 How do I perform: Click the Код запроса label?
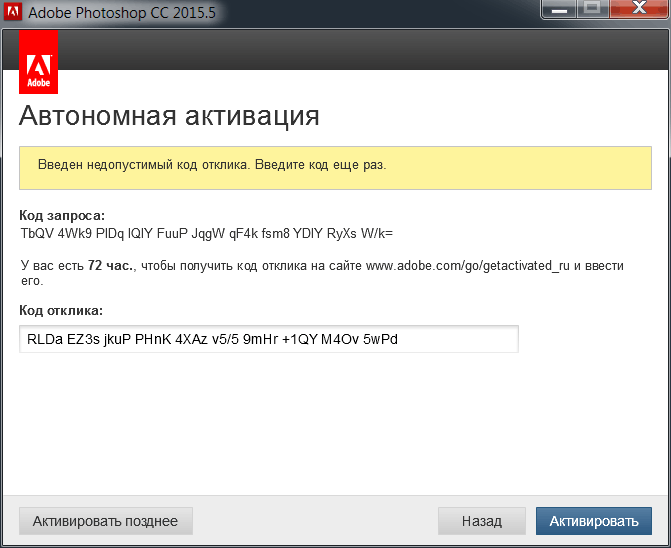click(x=62, y=215)
